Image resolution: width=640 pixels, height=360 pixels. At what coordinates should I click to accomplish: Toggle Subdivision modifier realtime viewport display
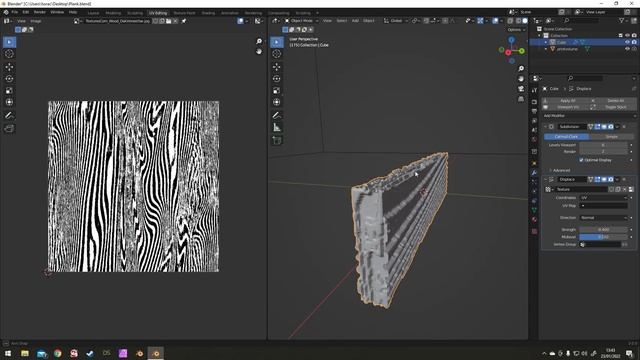click(604, 127)
